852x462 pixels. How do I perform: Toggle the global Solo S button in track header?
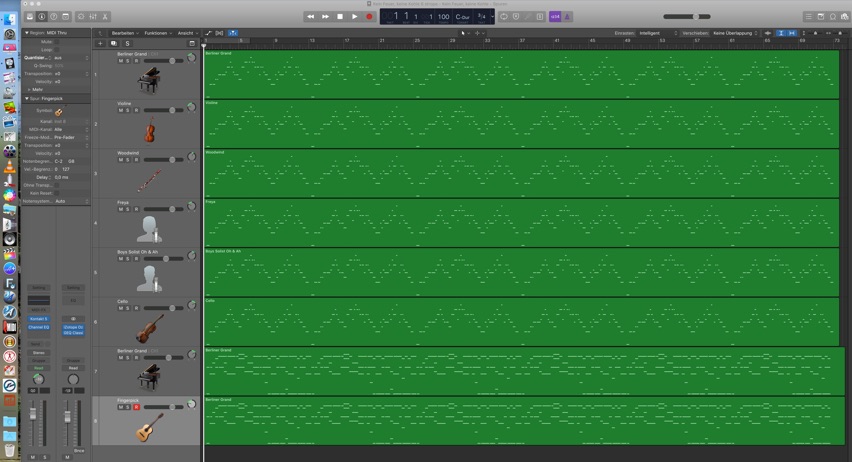click(x=127, y=43)
